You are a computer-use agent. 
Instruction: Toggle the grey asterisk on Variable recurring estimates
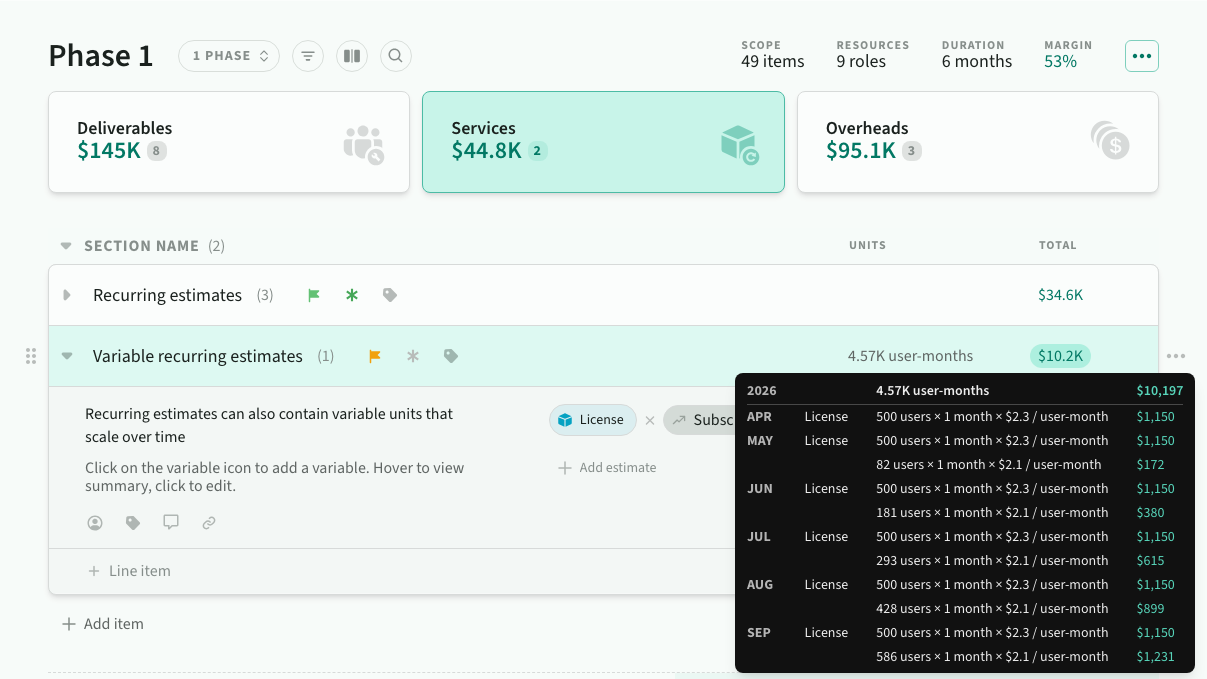point(413,356)
